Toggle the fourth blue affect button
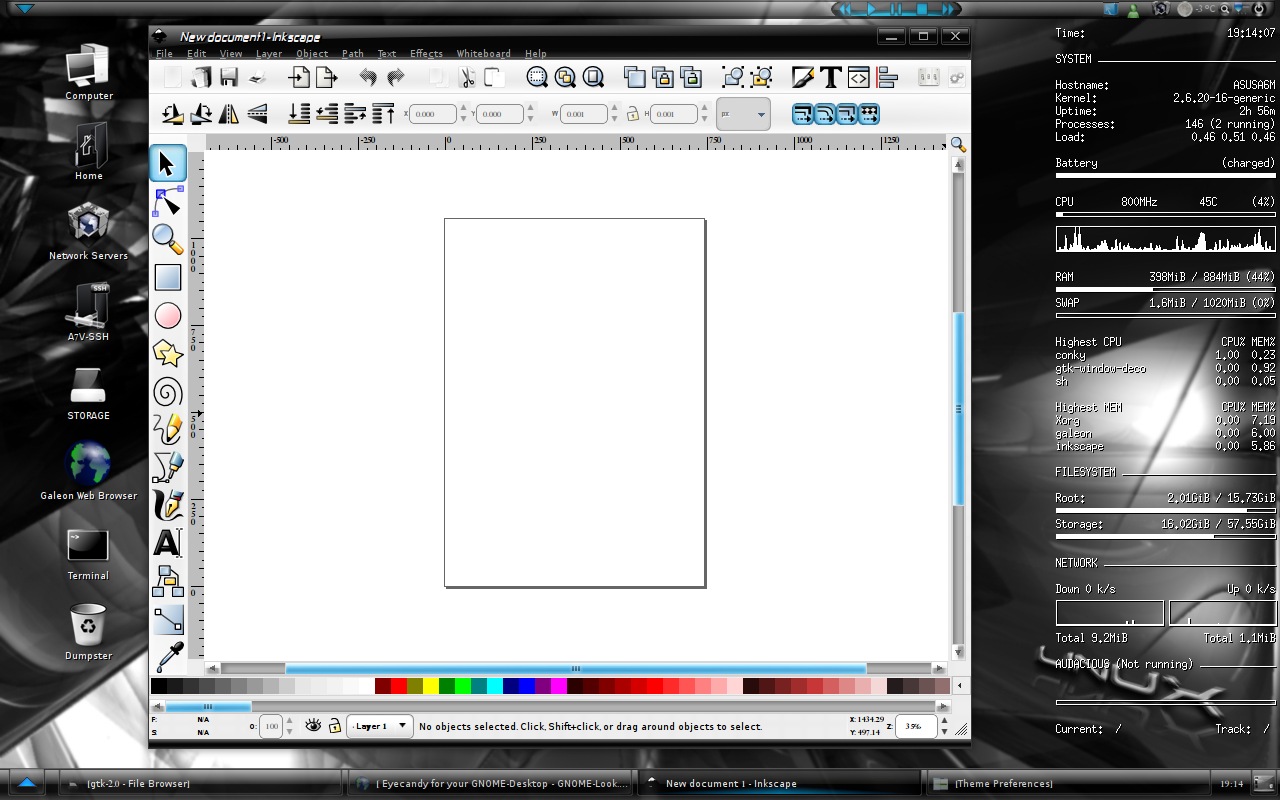Image resolution: width=1280 pixels, height=800 pixels. (x=869, y=114)
